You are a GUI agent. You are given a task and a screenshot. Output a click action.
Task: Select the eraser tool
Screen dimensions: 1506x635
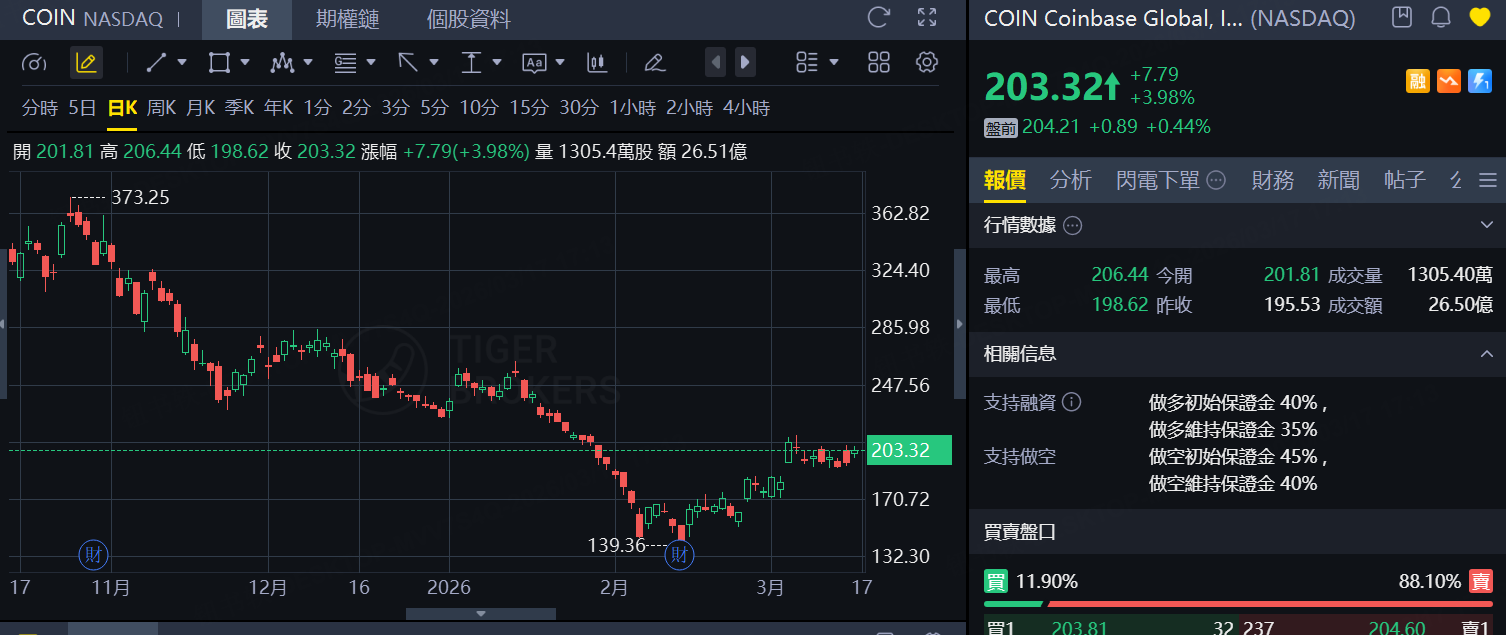tap(654, 63)
